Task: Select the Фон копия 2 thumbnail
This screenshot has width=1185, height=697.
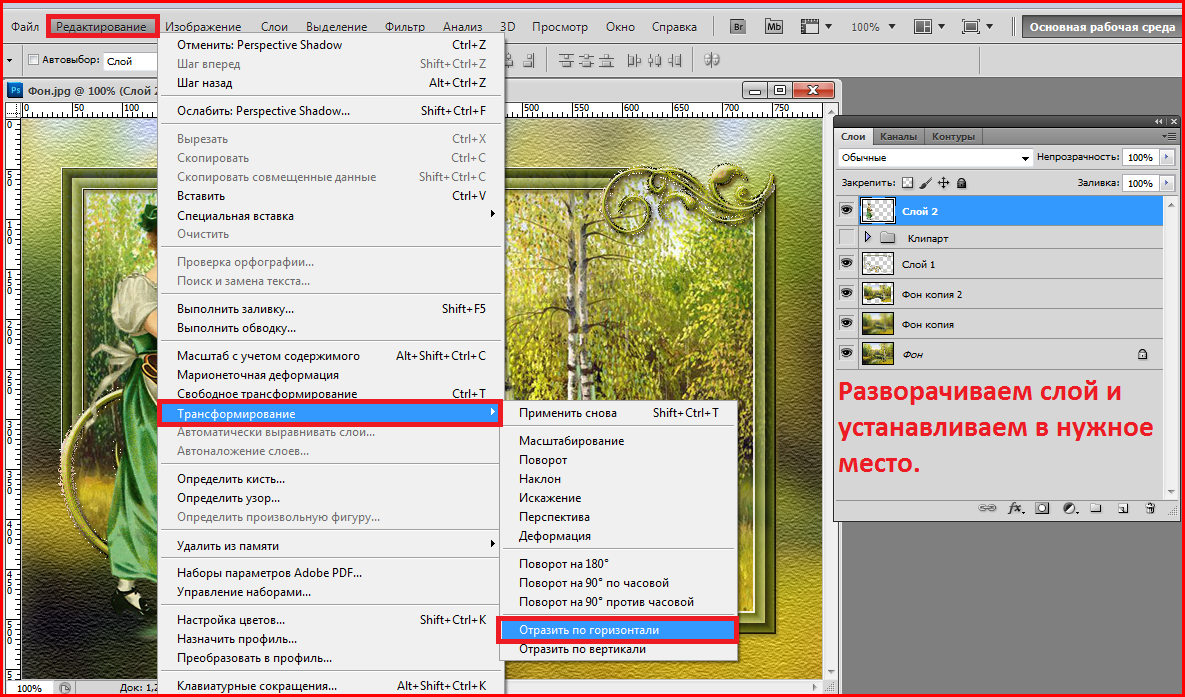Action: tap(877, 293)
